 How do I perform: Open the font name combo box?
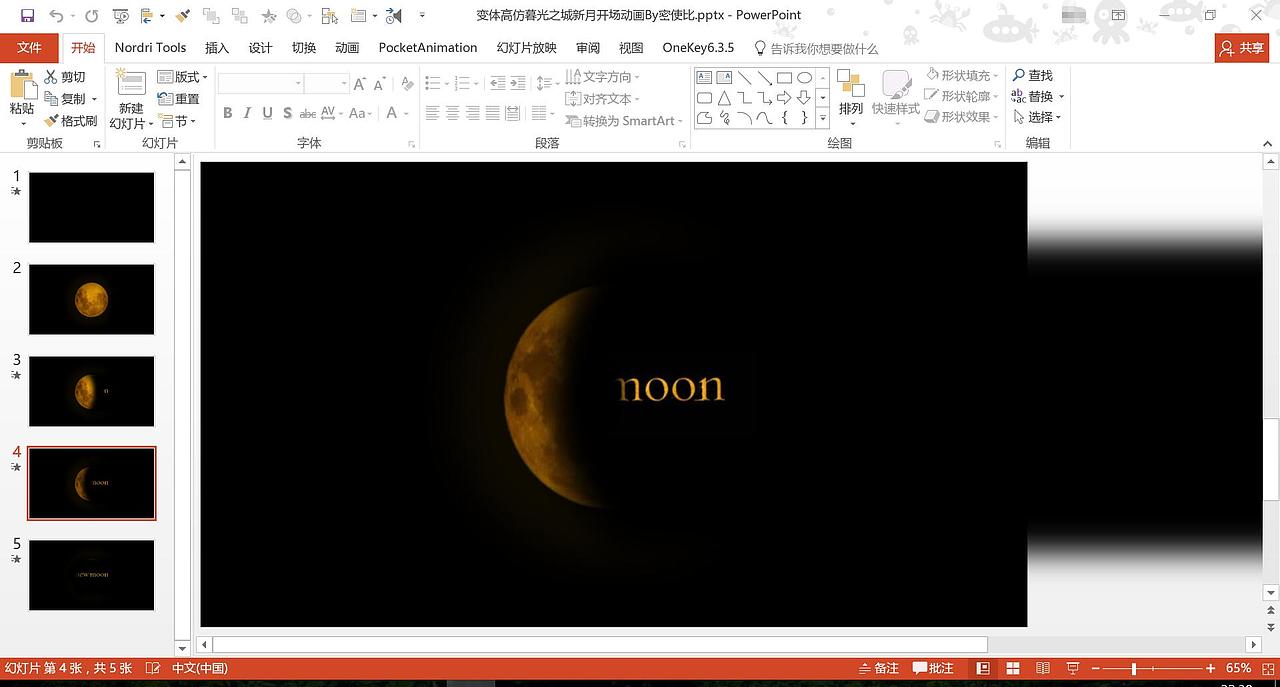coord(261,84)
